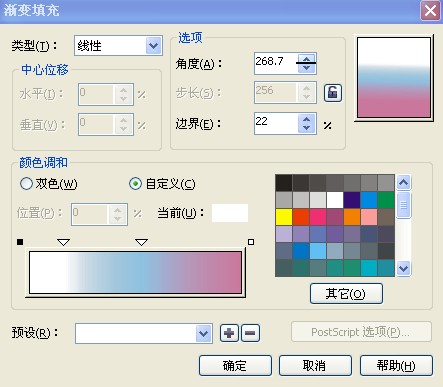
Task: Increase the 角度 angle value
Action: 307,59
